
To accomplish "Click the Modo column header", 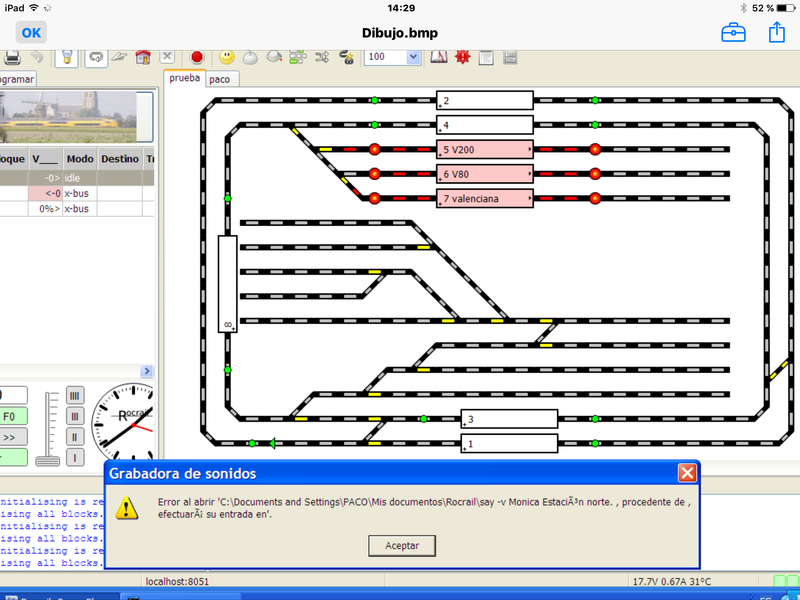I will (80, 159).
